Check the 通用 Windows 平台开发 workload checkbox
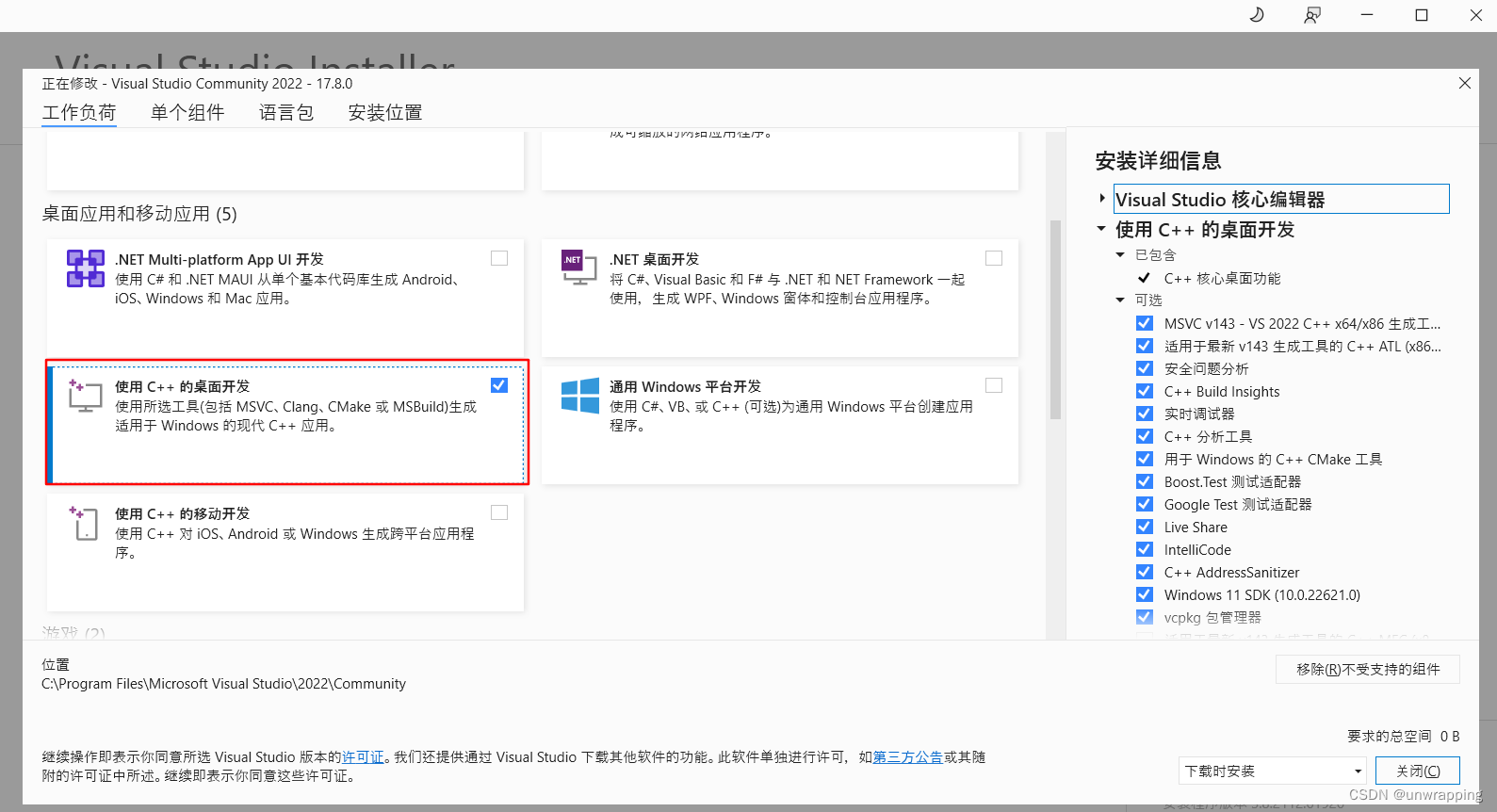 tap(994, 385)
